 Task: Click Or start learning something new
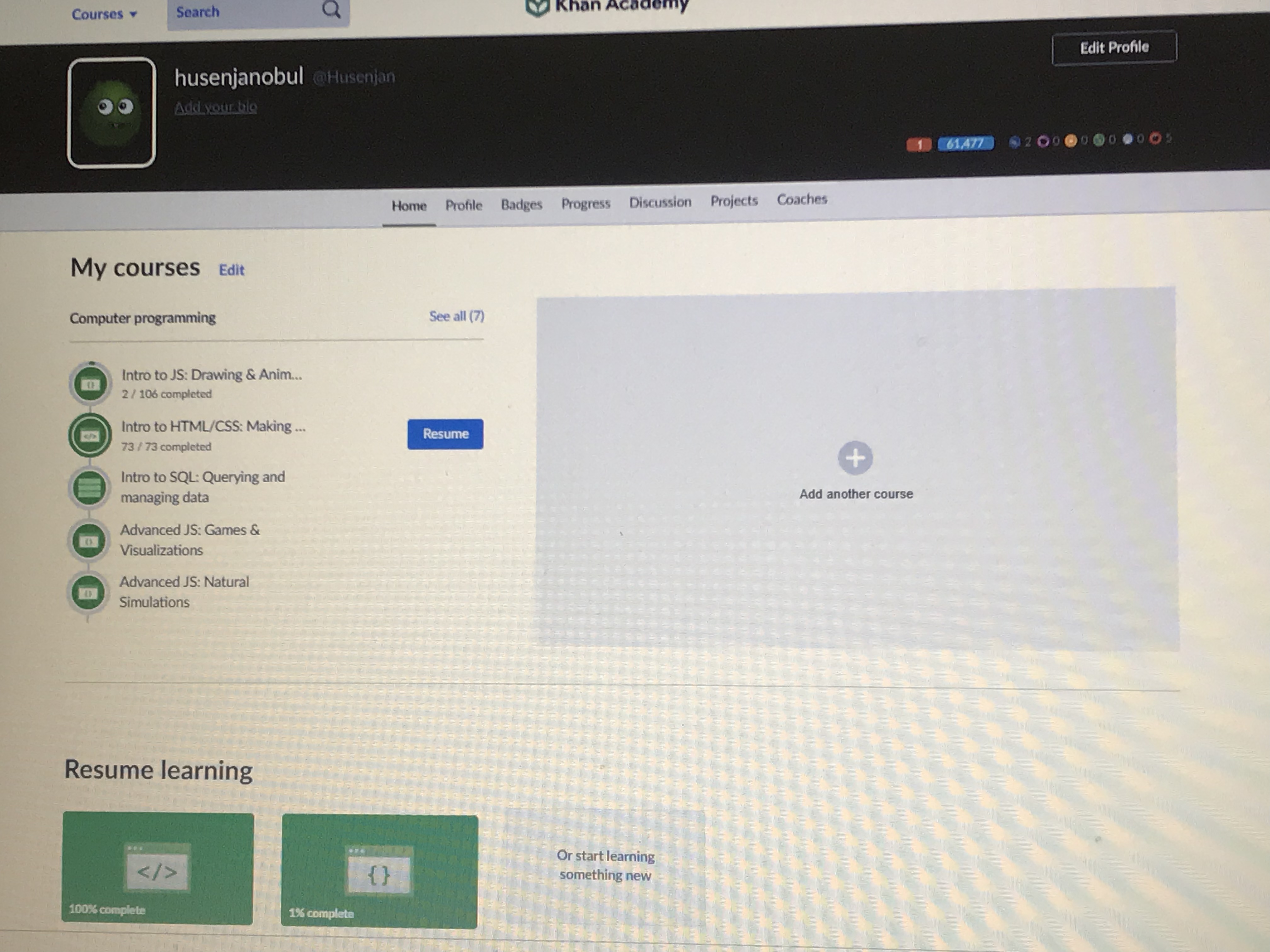606,865
